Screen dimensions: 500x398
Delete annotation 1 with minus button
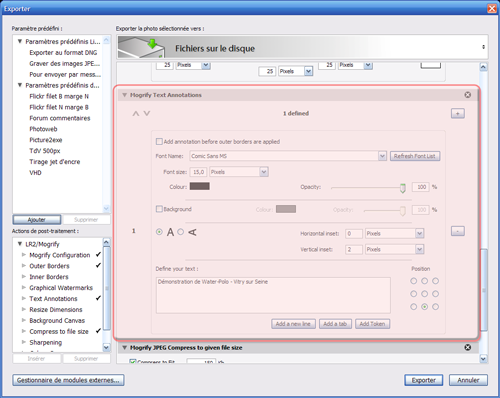click(x=458, y=231)
